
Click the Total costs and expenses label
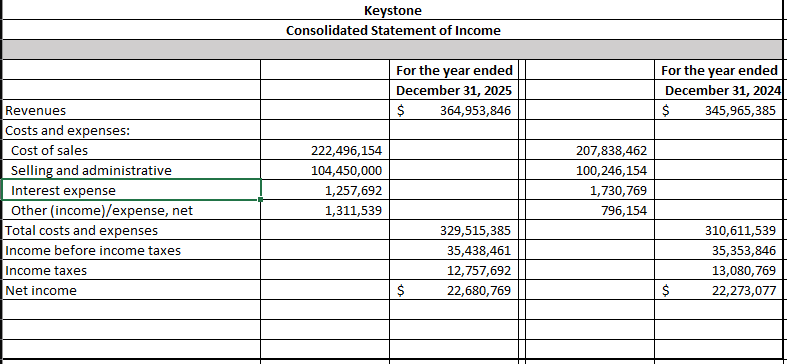tap(132, 230)
